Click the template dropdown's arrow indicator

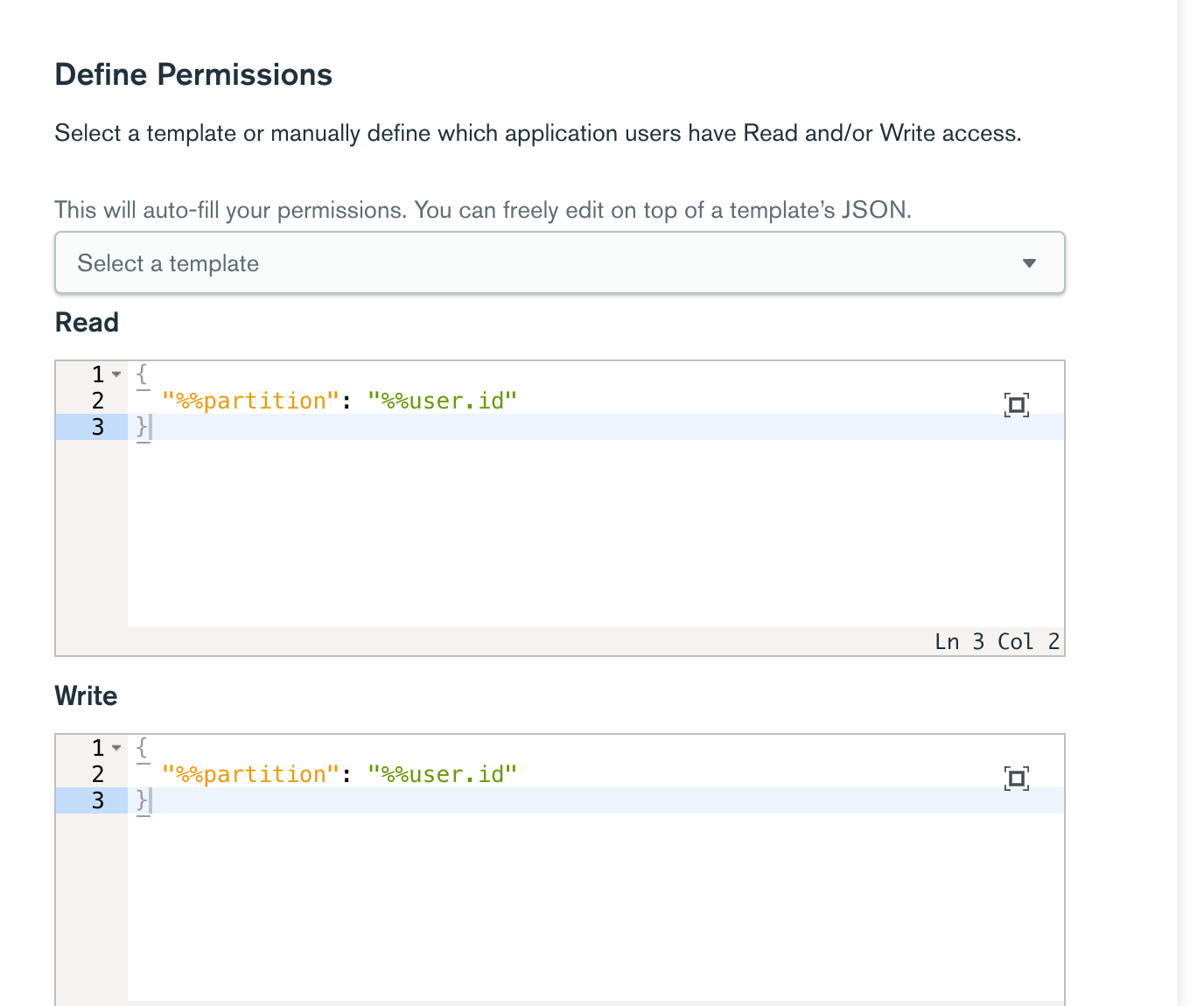pyautogui.click(x=1029, y=263)
